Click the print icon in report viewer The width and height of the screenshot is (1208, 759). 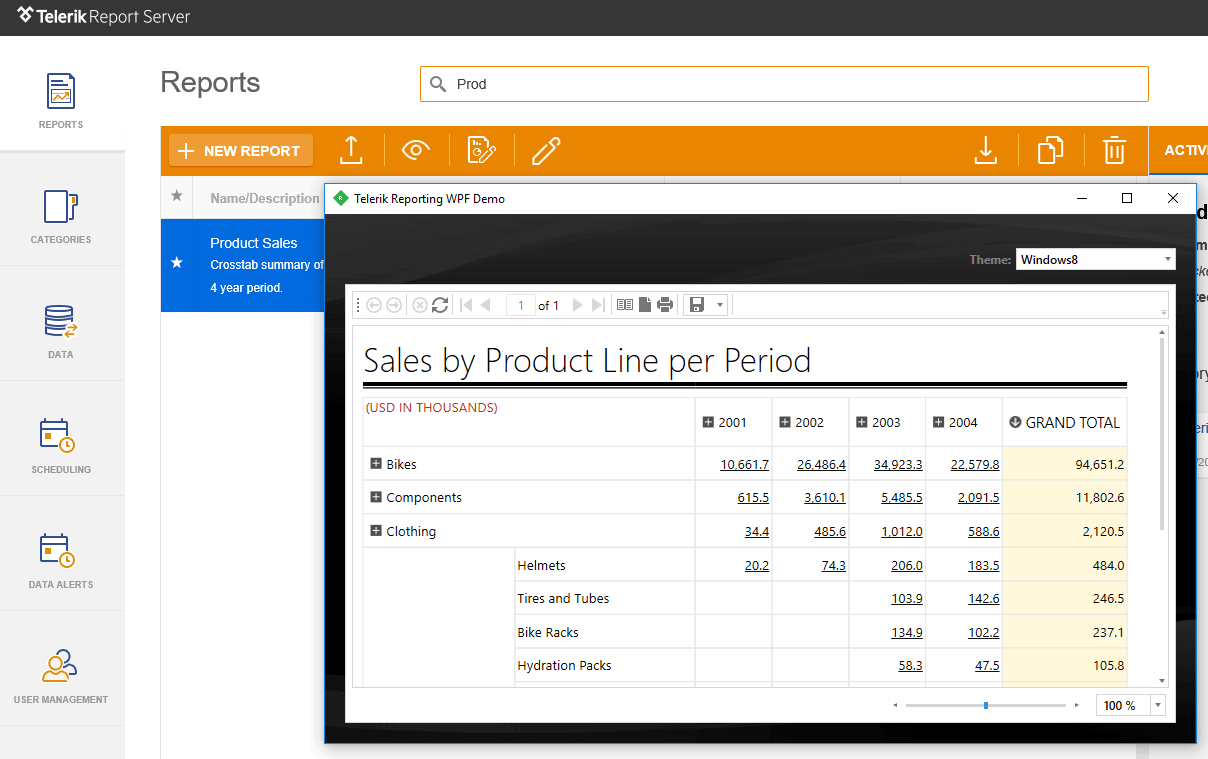tap(665, 305)
